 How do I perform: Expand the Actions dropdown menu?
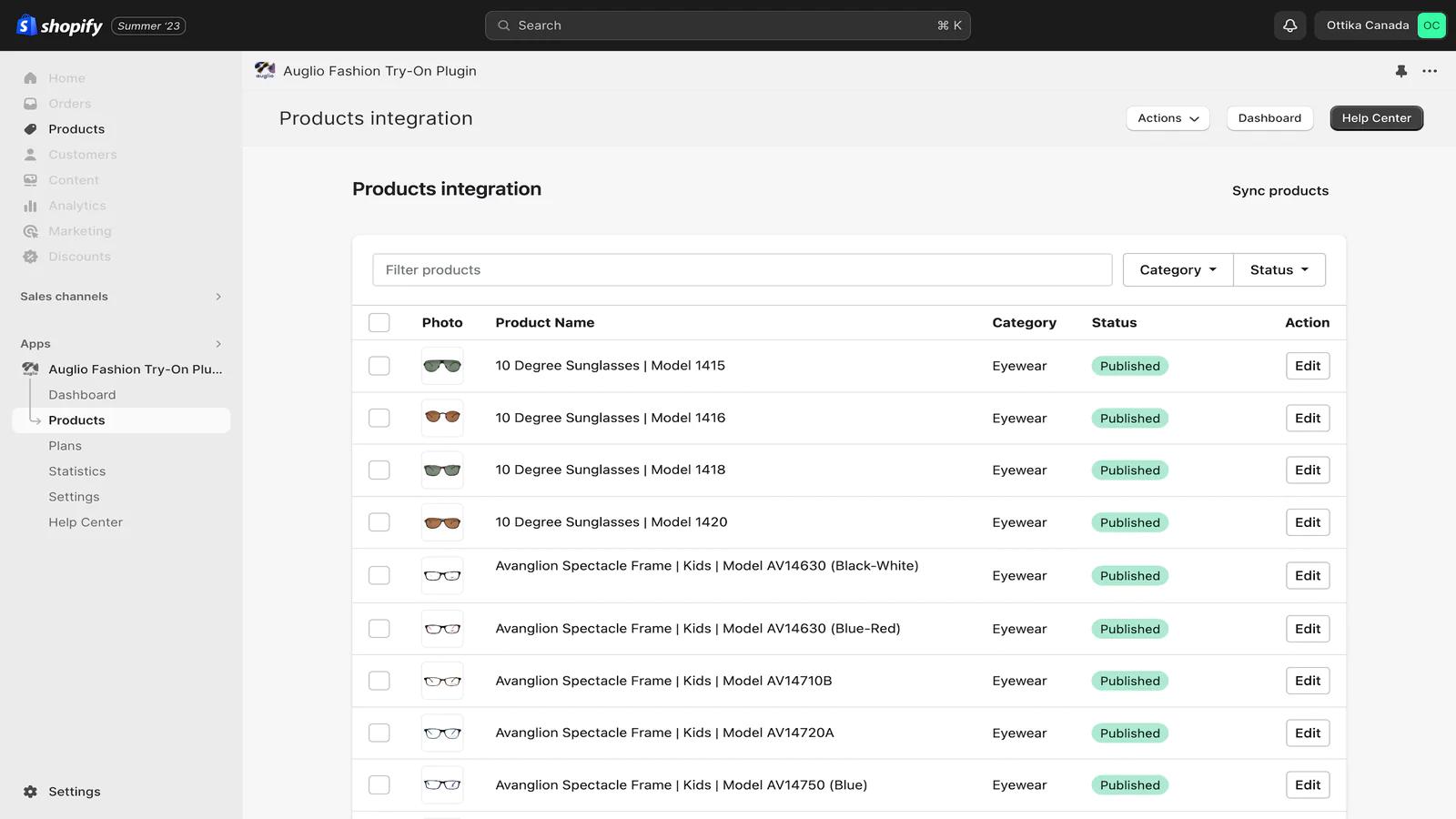[1168, 118]
